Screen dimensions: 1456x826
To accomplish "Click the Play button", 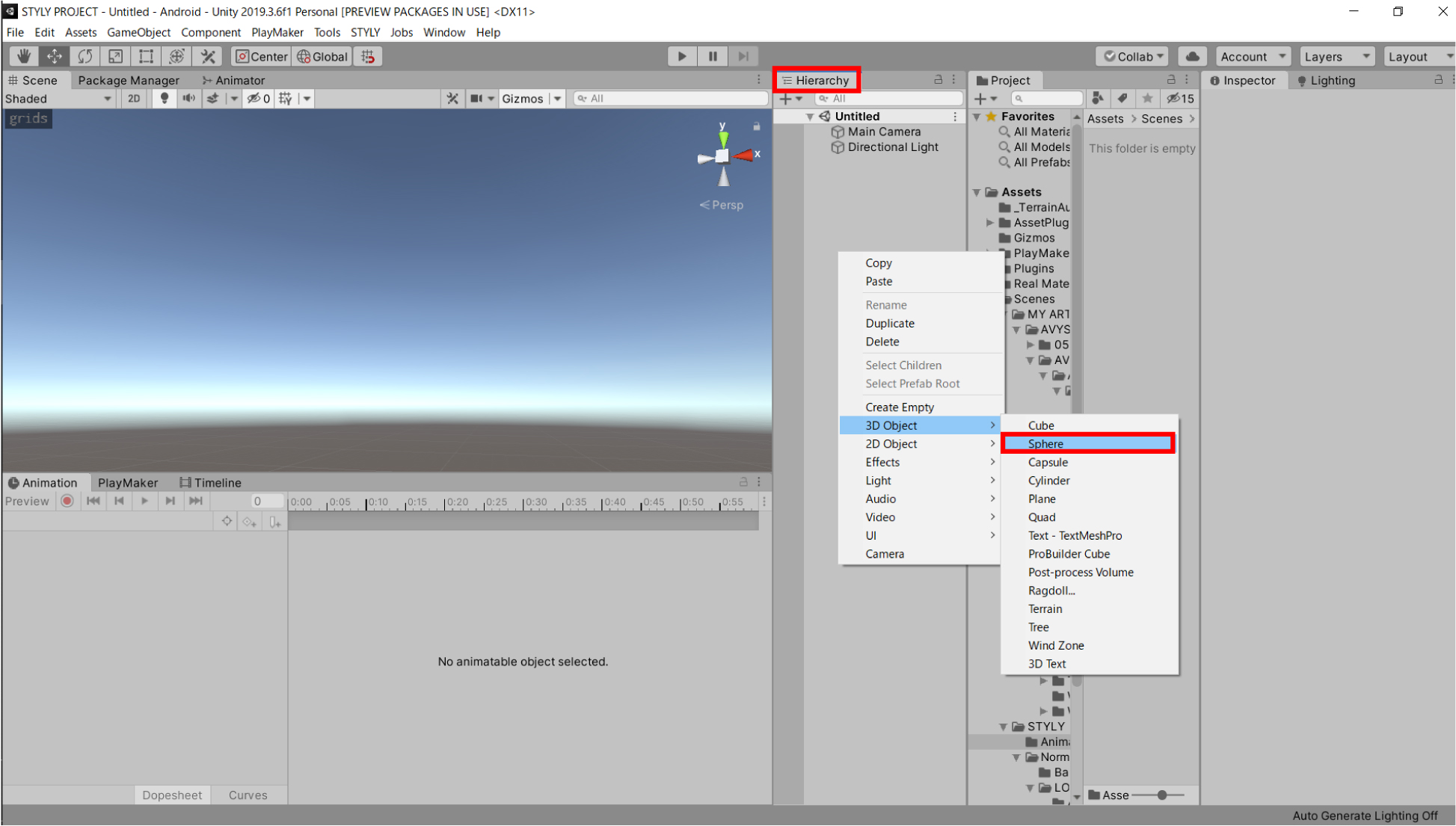I will tap(681, 56).
